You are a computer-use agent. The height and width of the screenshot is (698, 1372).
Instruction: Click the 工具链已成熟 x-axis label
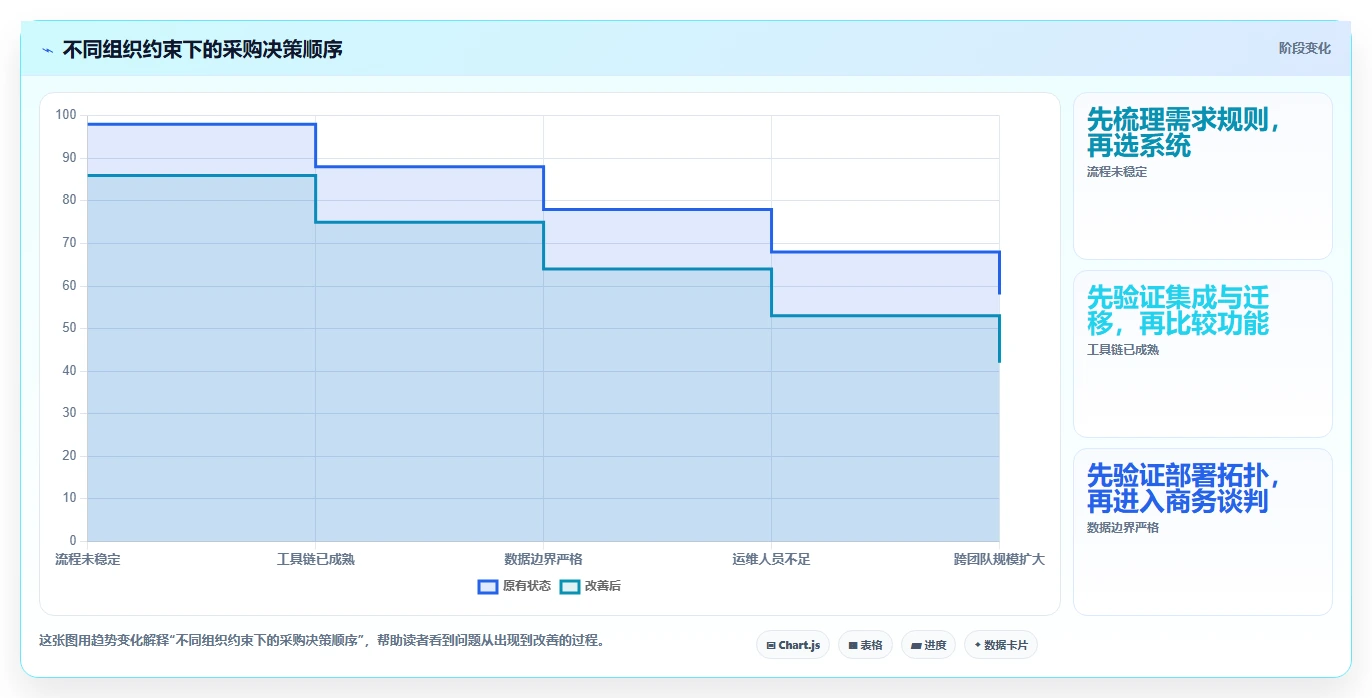click(316, 559)
